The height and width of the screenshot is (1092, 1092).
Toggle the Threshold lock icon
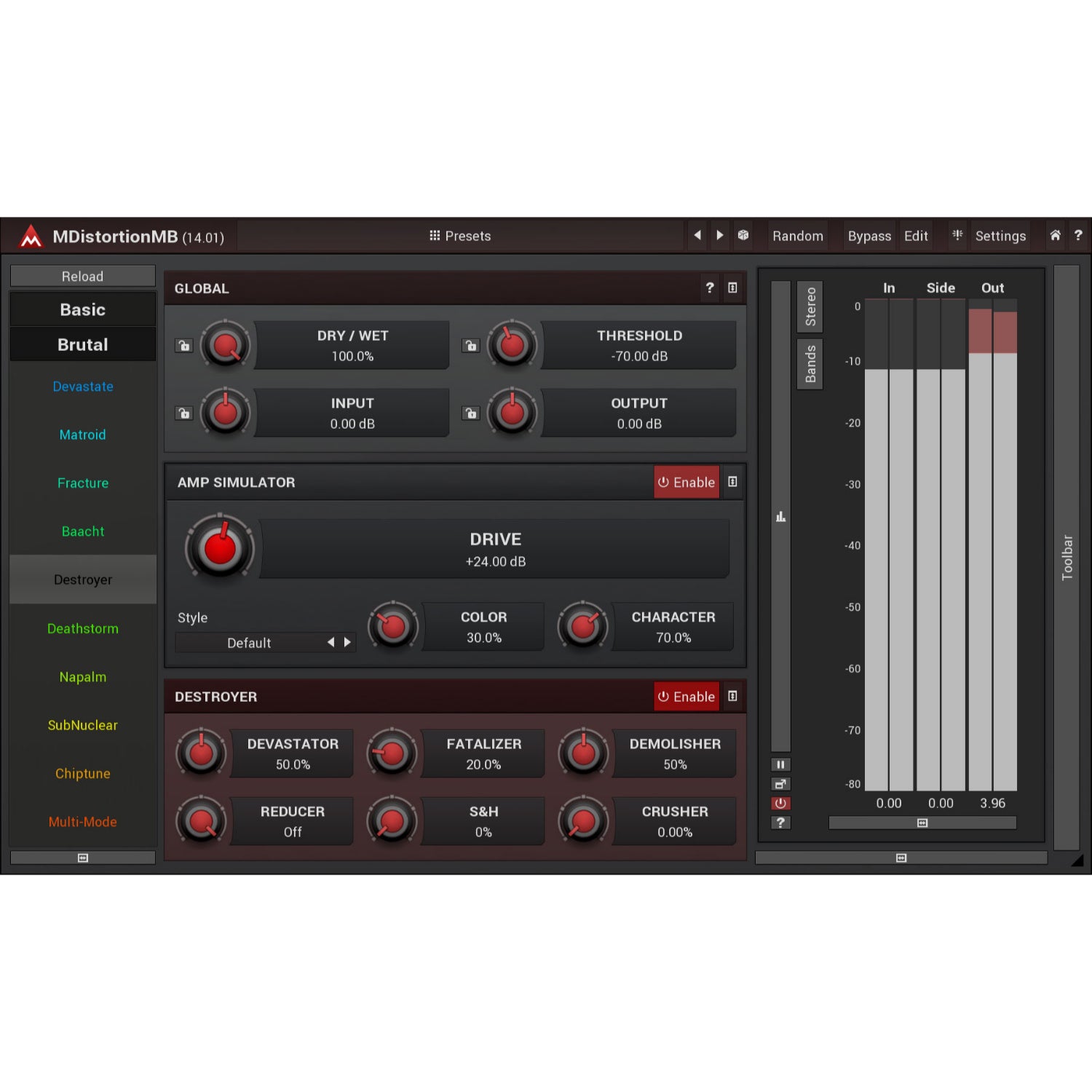coord(471,345)
